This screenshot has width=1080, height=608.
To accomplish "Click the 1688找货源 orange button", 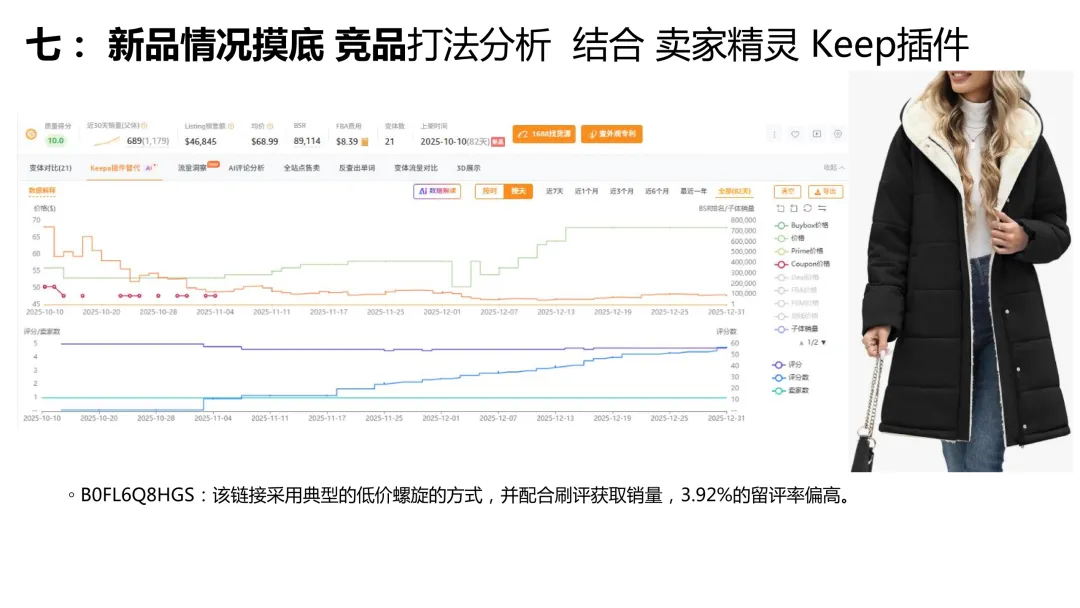I will (544, 134).
